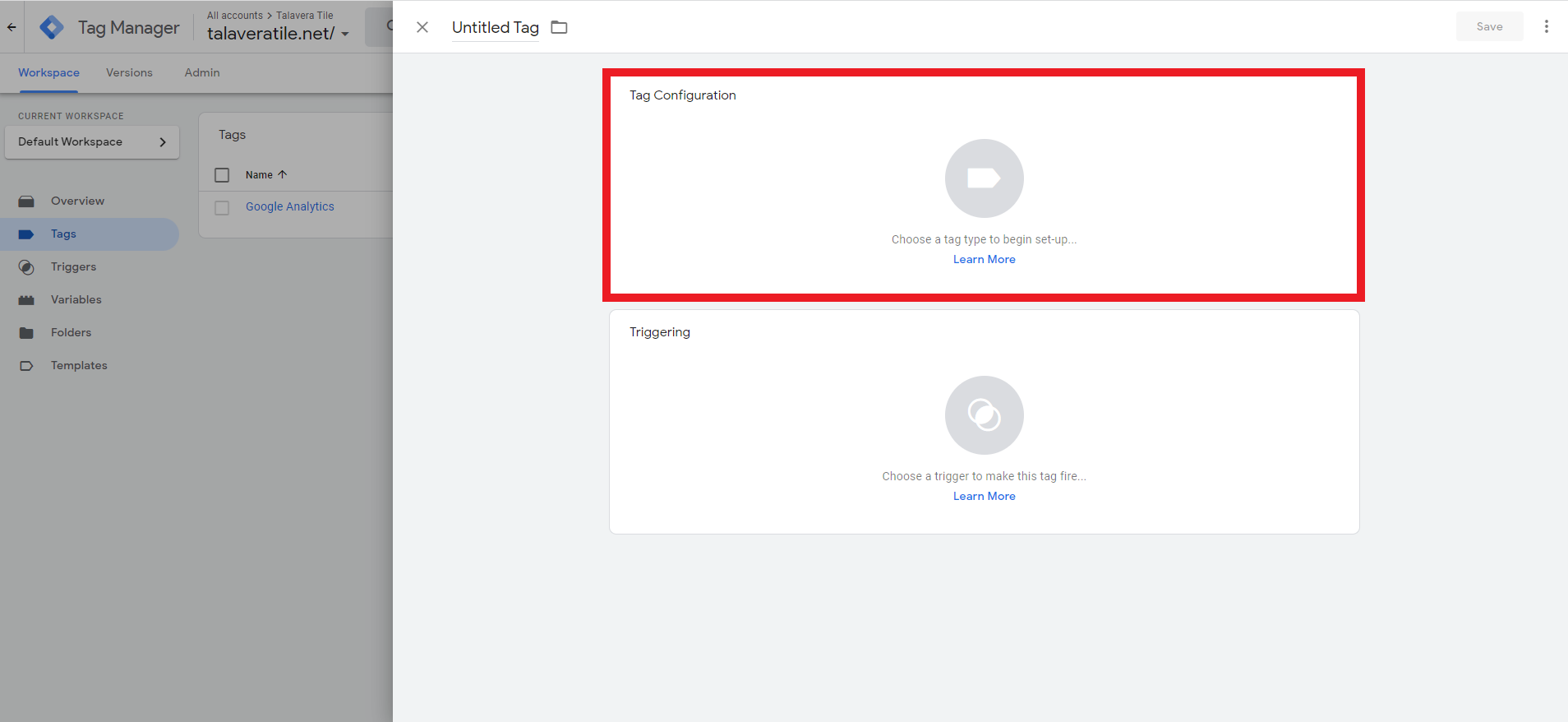
Task: Switch to the Admin tab
Action: point(202,72)
